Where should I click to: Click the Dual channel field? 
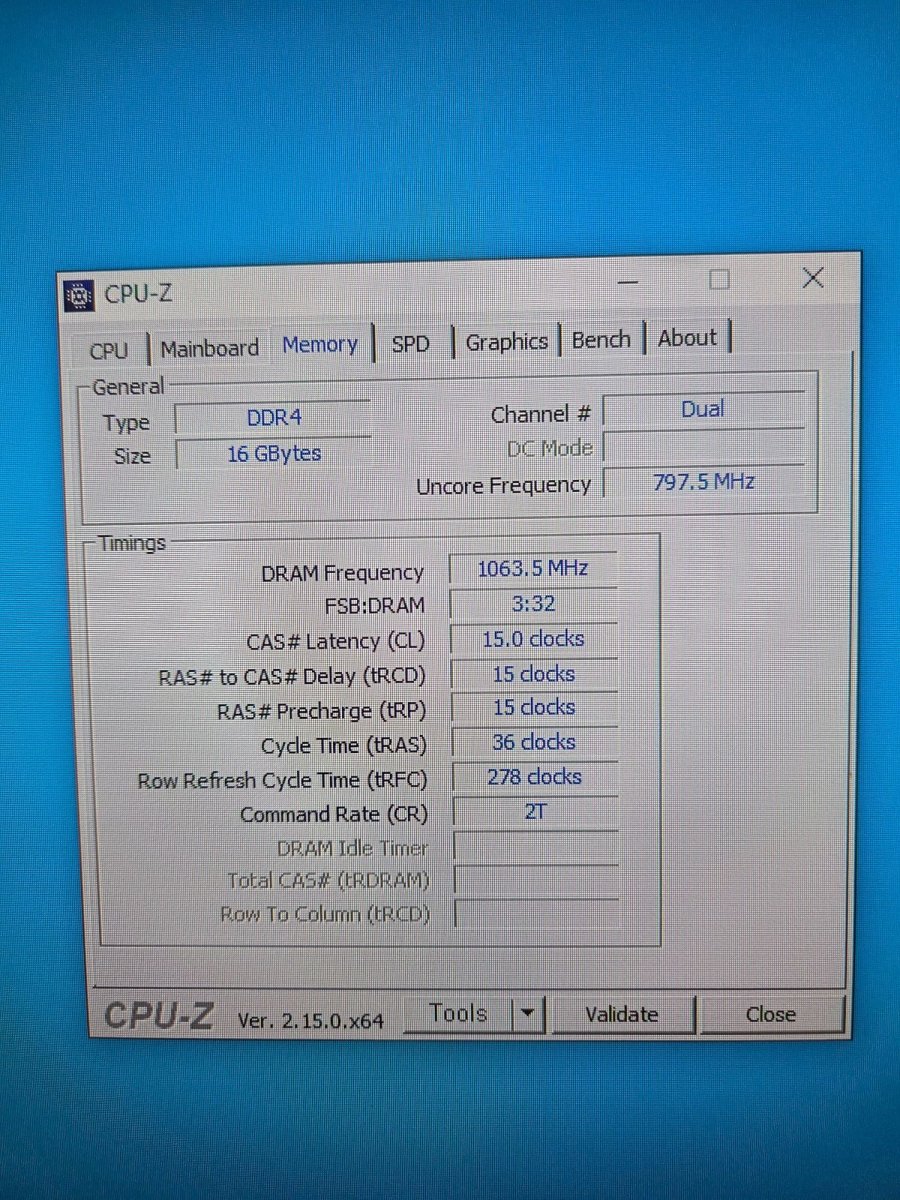(x=703, y=410)
